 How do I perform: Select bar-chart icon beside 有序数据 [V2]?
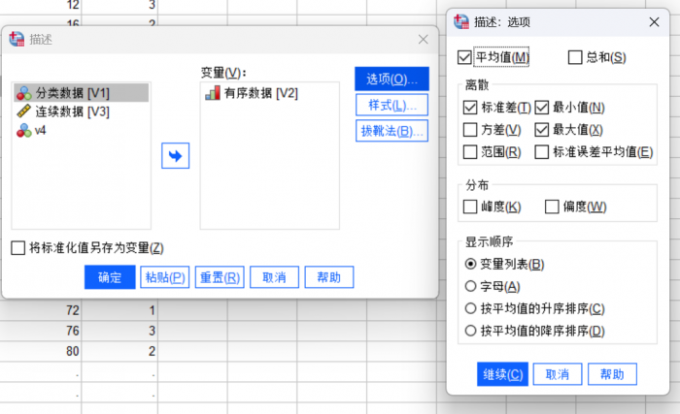212,93
